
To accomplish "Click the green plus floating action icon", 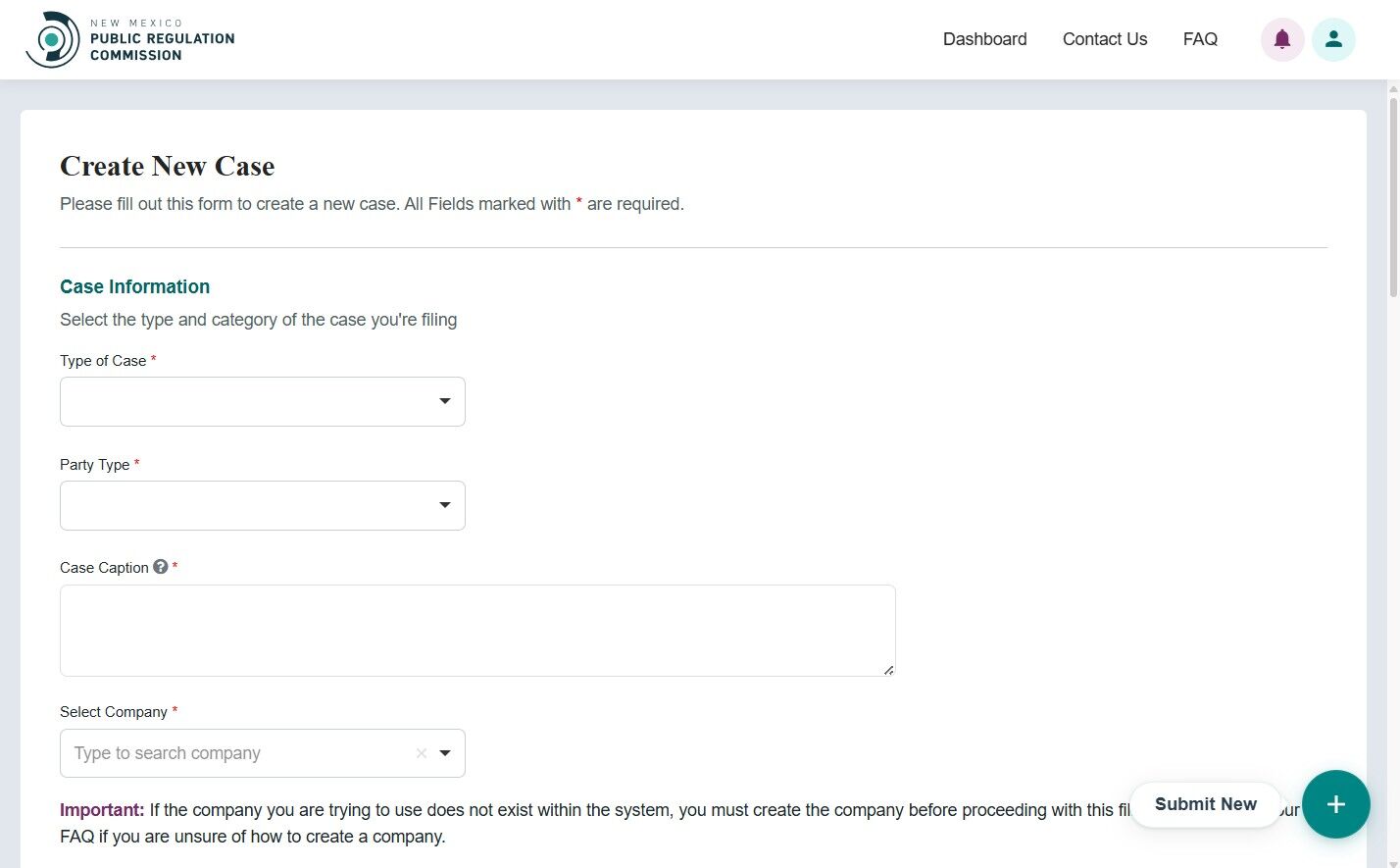I will 1335,804.
